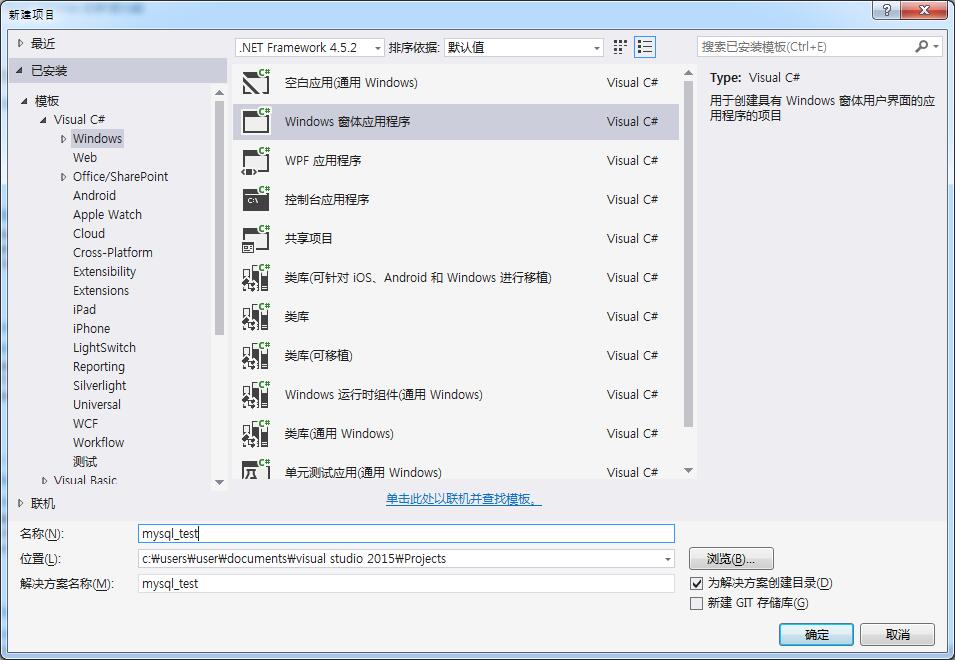
Task: Switch to medium icons list view
Action: [645, 47]
